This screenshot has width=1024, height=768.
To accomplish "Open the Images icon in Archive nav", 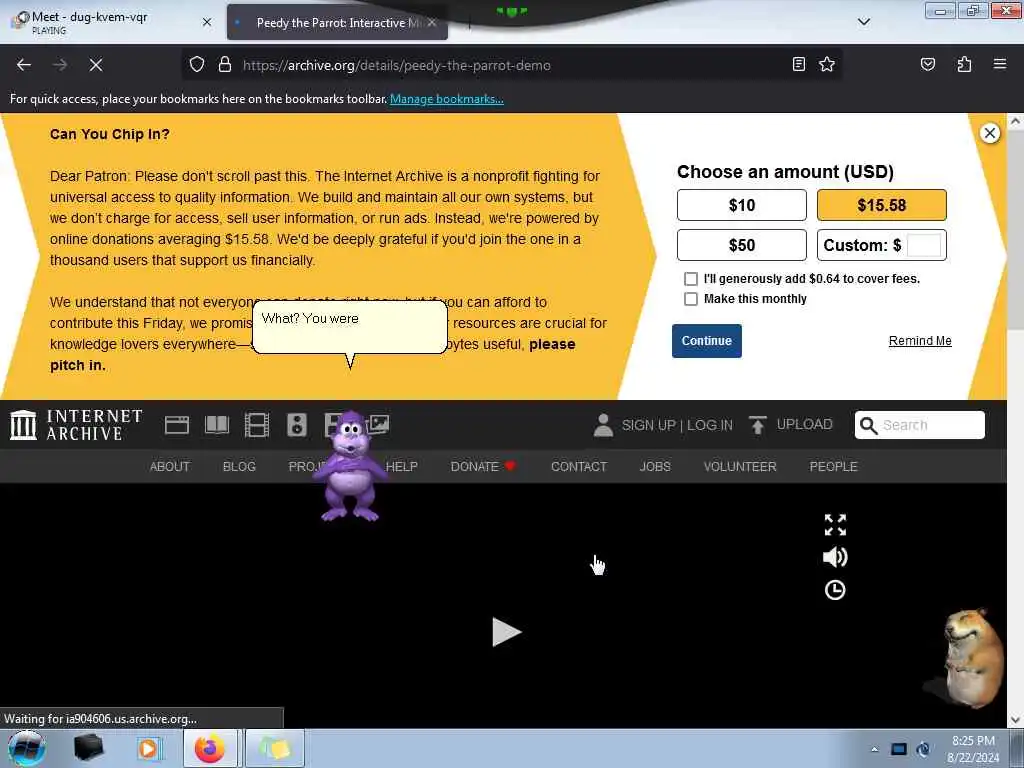I will pyautogui.click(x=378, y=424).
